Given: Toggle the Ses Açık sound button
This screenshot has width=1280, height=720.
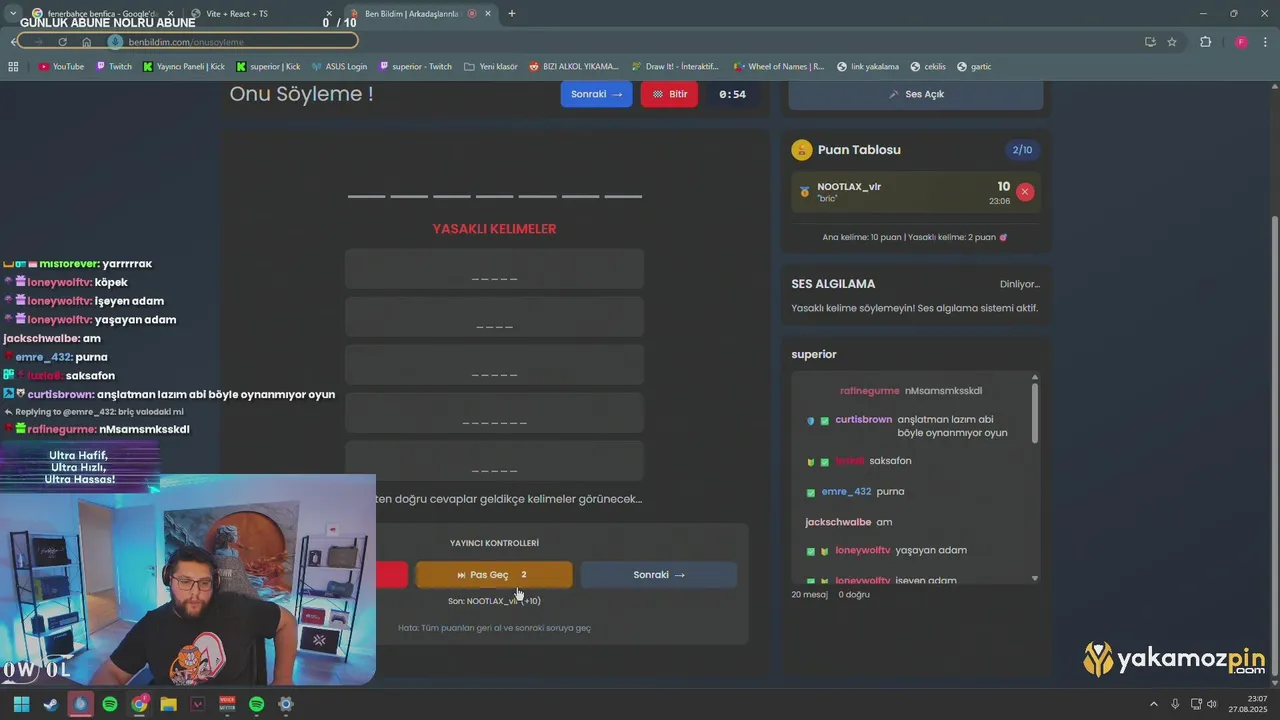Looking at the screenshot, I should click(916, 94).
